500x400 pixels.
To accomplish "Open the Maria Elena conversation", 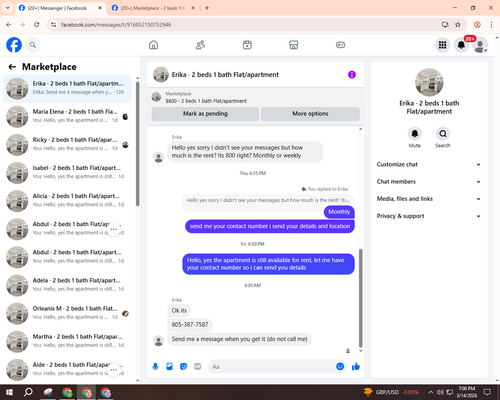I will pos(67,117).
